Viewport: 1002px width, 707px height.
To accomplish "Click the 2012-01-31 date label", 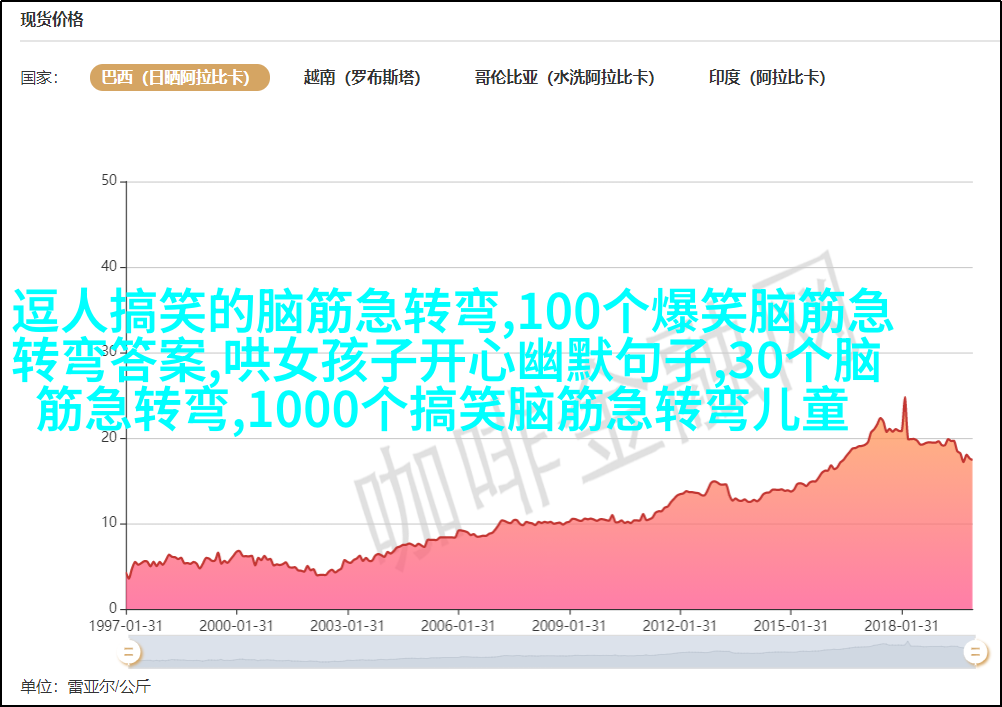I will pos(681,625).
